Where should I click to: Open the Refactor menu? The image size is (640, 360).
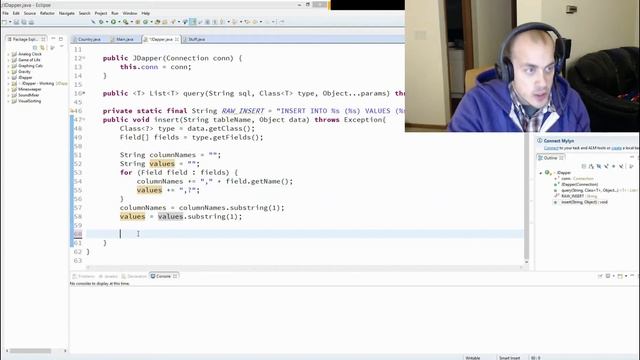(x=47, y=13)
